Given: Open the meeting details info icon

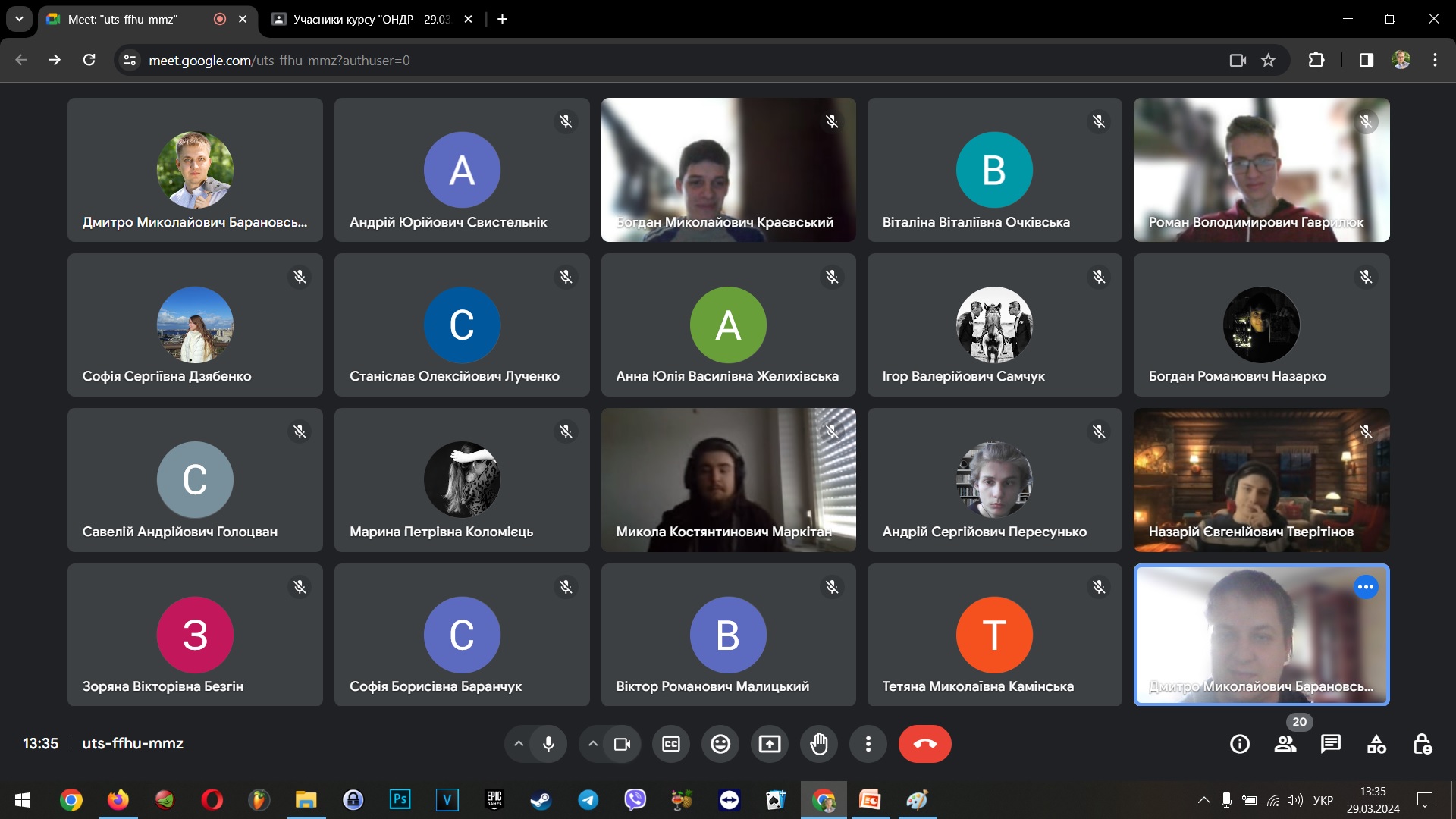Looking at the screenshot, I should click(1240, 744).
